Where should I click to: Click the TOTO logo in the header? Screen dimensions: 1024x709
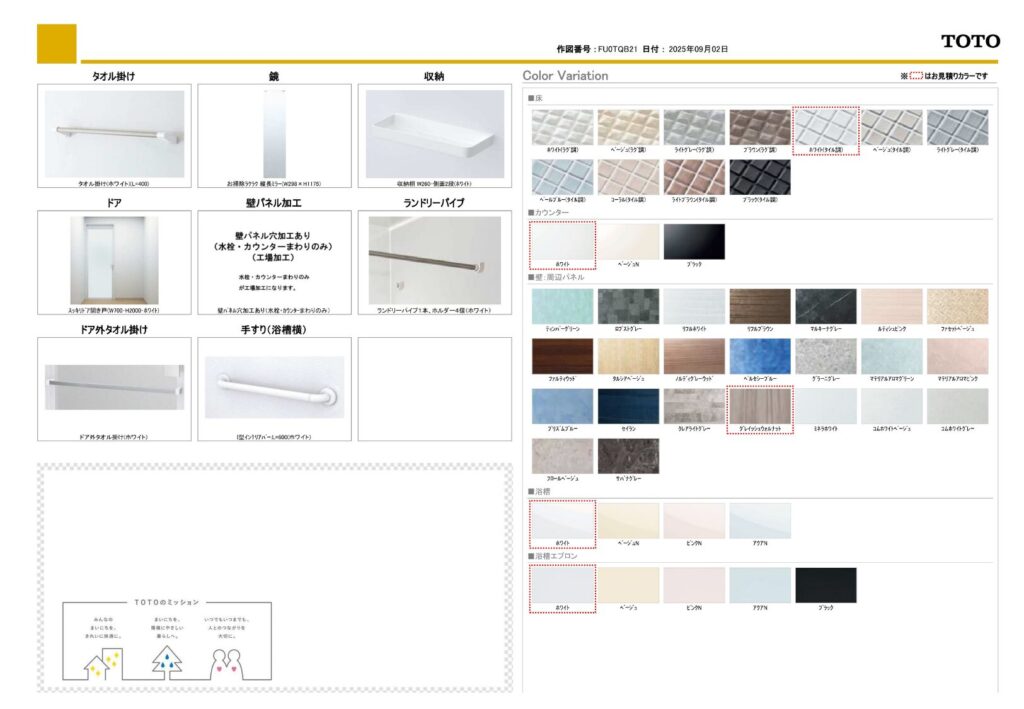[969, 41]
